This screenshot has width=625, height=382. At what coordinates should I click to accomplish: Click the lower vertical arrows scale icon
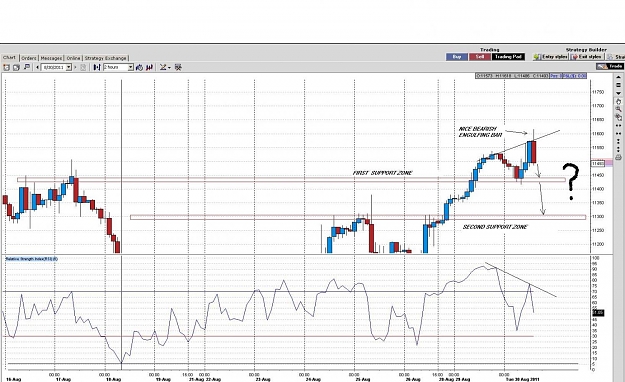click(618, 149)
